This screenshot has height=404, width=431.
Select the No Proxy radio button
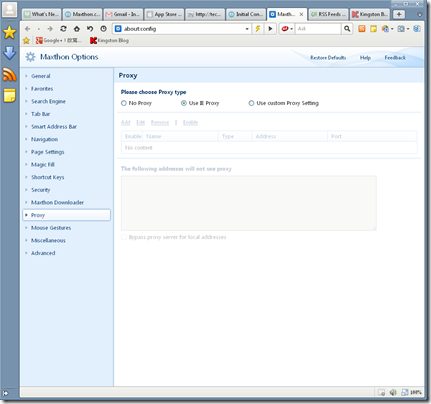click(124, 103)
